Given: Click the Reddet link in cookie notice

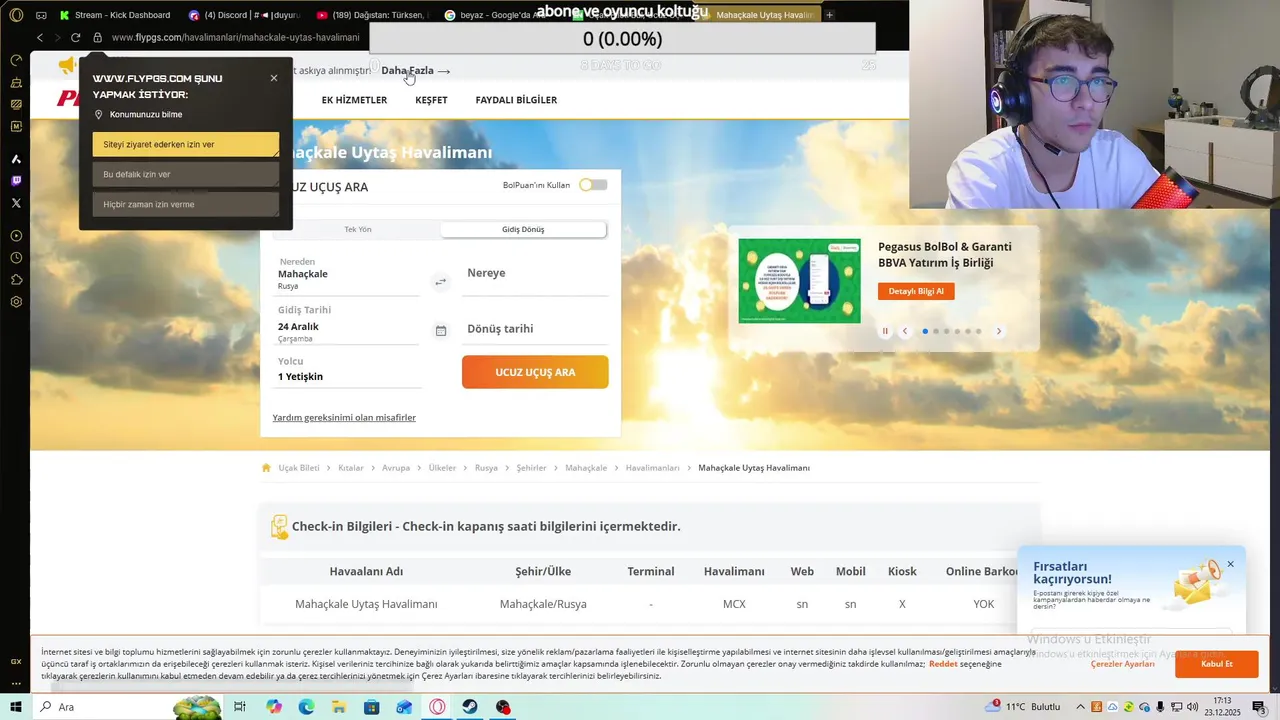Looking at the screenshot, I should [x=943, y=664].
